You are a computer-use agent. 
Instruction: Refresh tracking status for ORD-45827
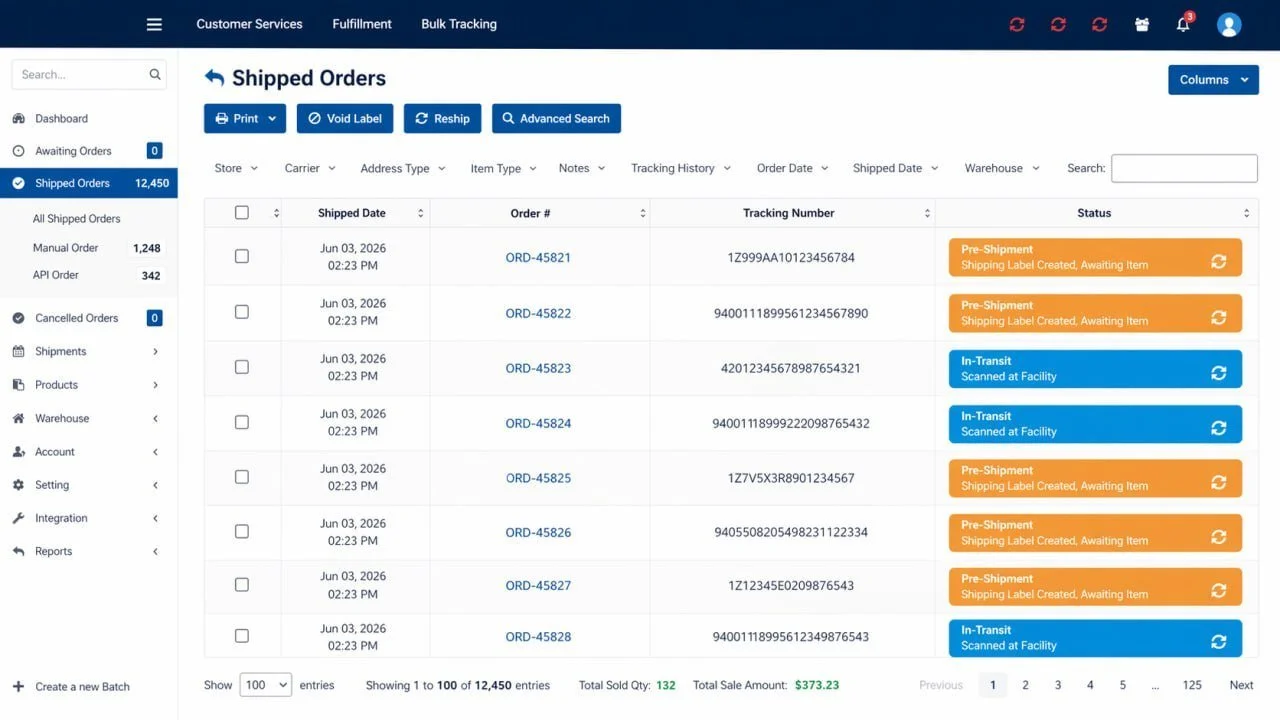tap(1218, 590)
